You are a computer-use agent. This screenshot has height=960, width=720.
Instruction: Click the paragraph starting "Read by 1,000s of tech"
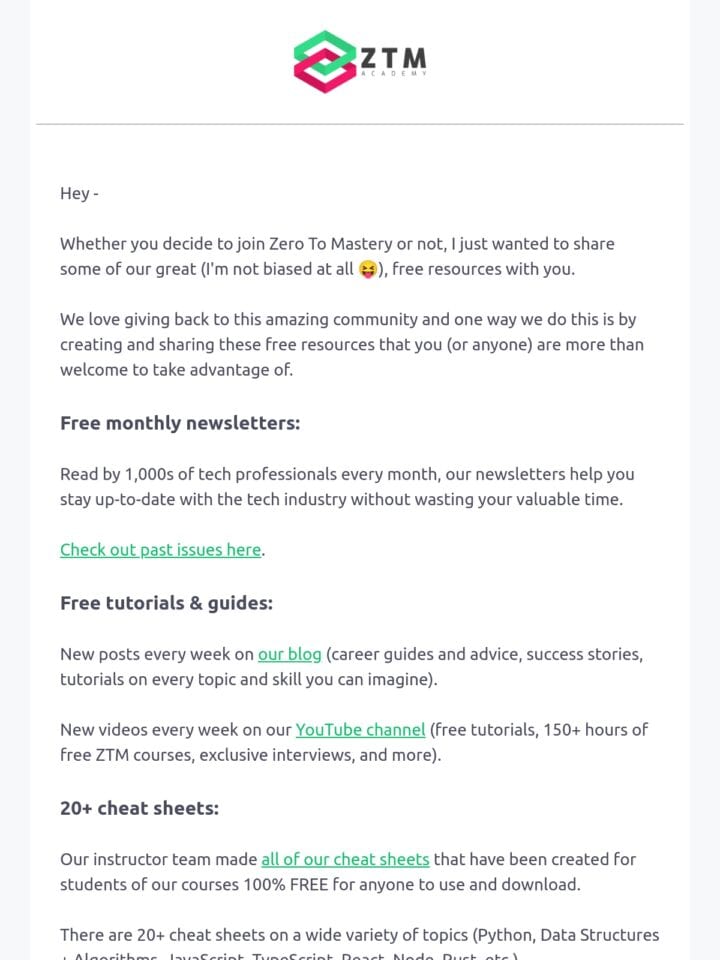[347, 487]
